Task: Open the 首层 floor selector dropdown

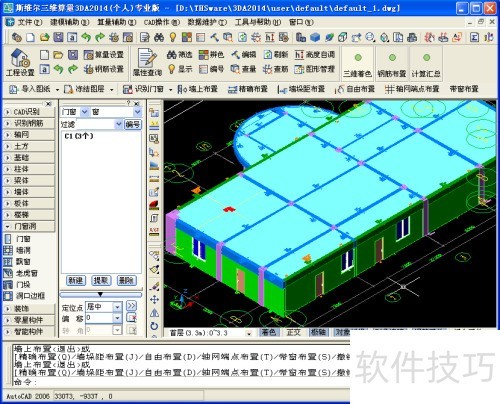Action: pyautogui.click(x=249, y=333)
